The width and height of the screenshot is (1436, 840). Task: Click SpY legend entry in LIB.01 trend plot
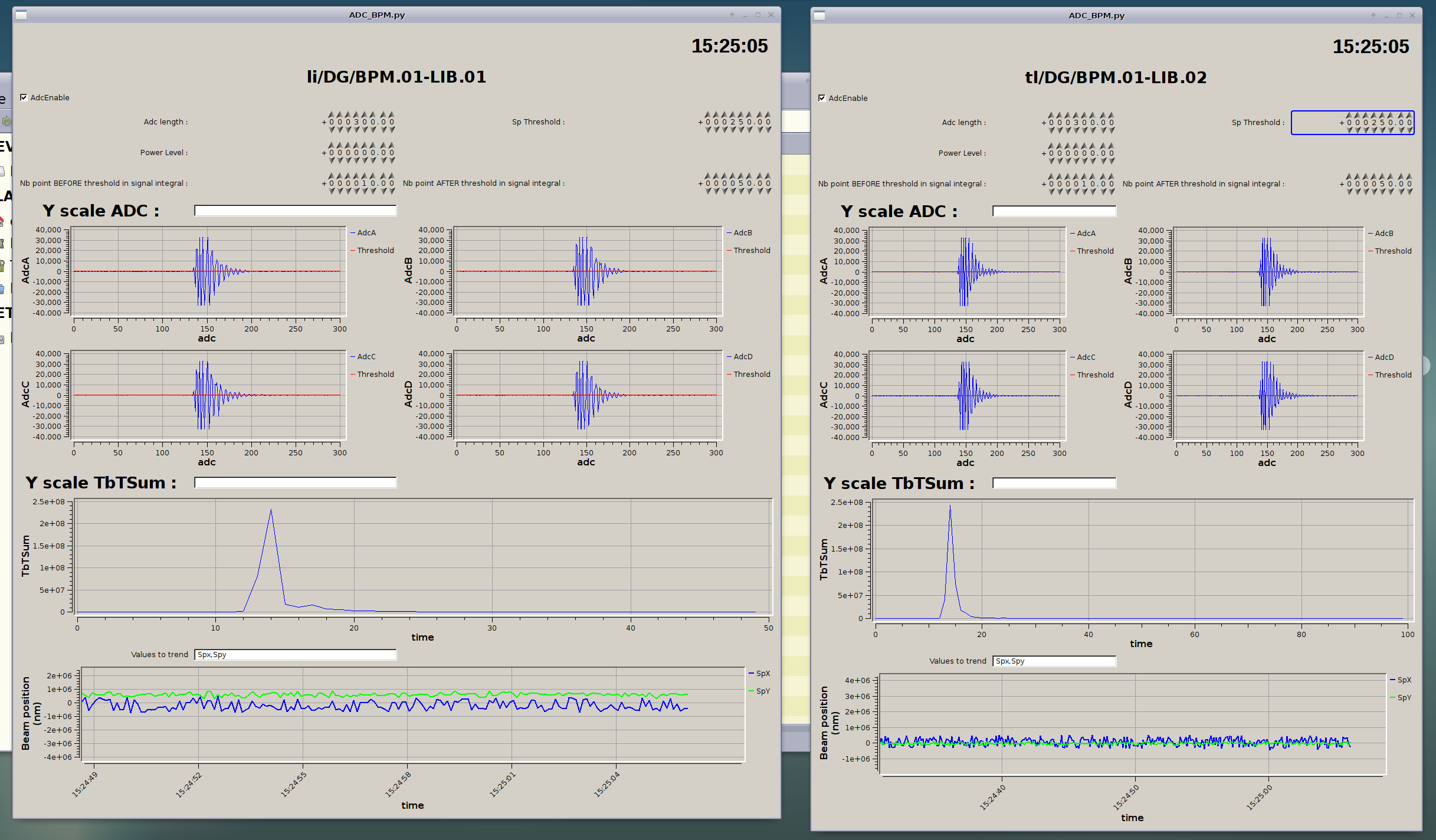(762, 691)
